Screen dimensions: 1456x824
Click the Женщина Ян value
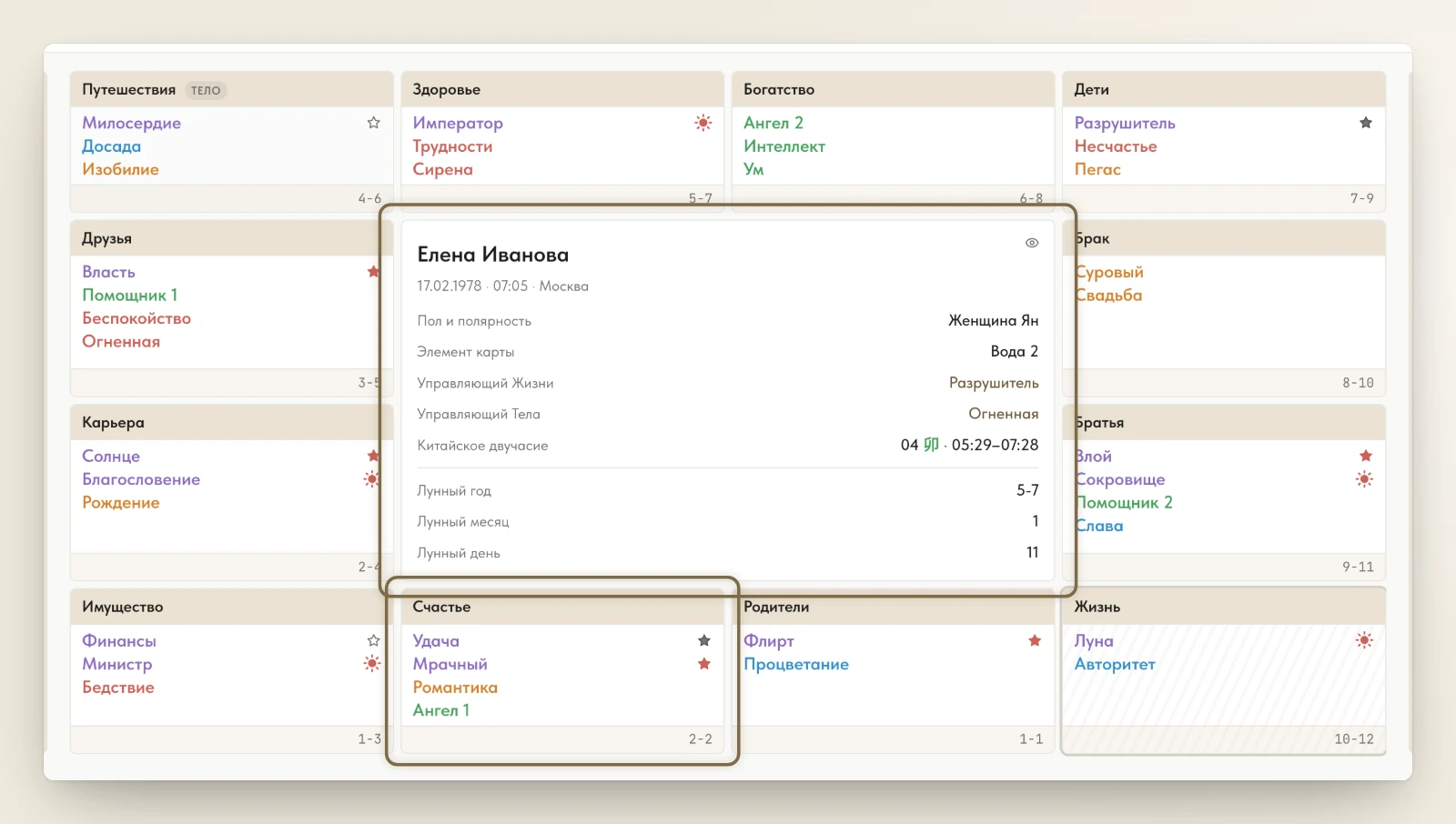pyautogui.click(x=993, y=320)
